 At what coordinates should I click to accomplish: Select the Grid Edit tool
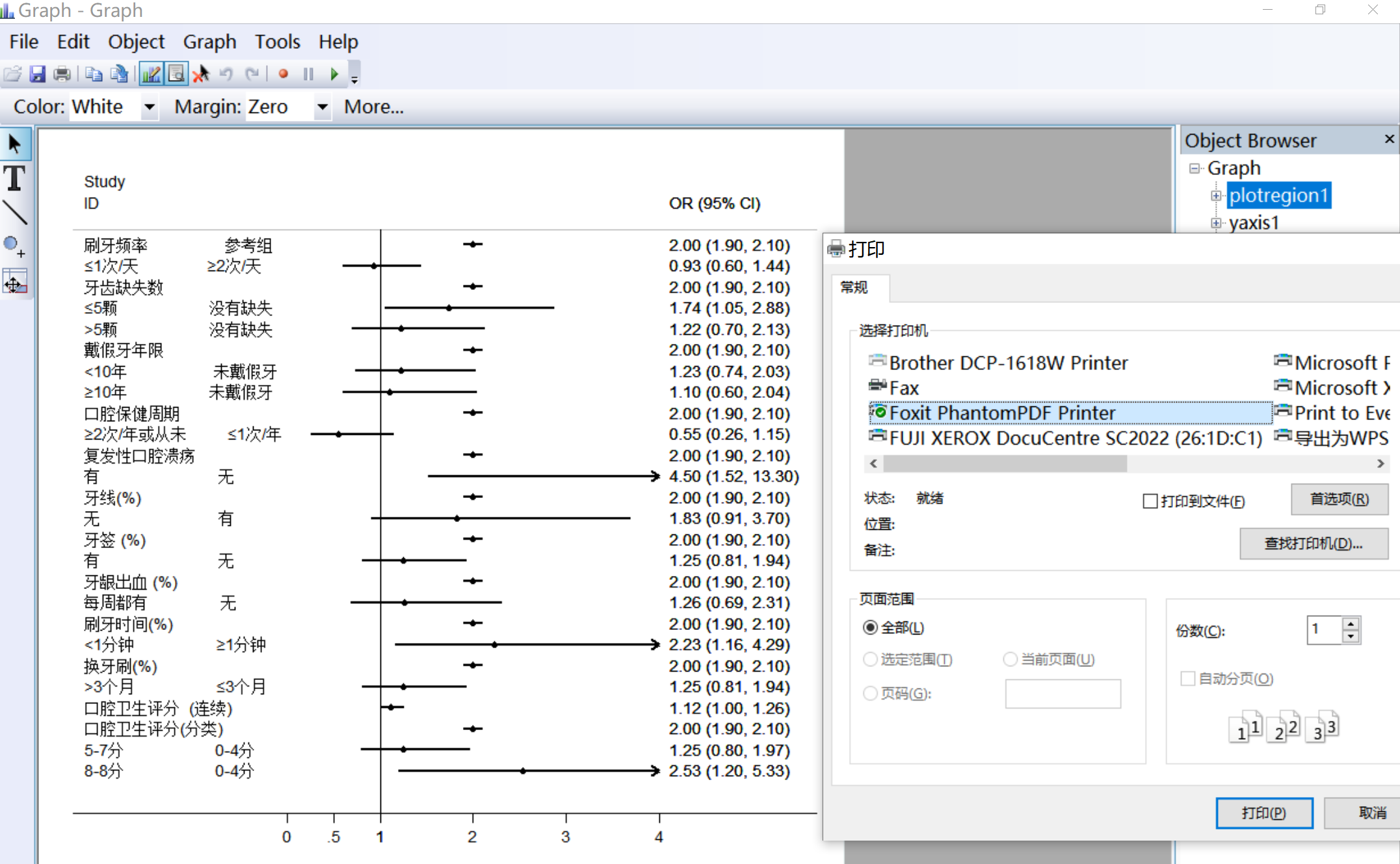click(15, 282)
